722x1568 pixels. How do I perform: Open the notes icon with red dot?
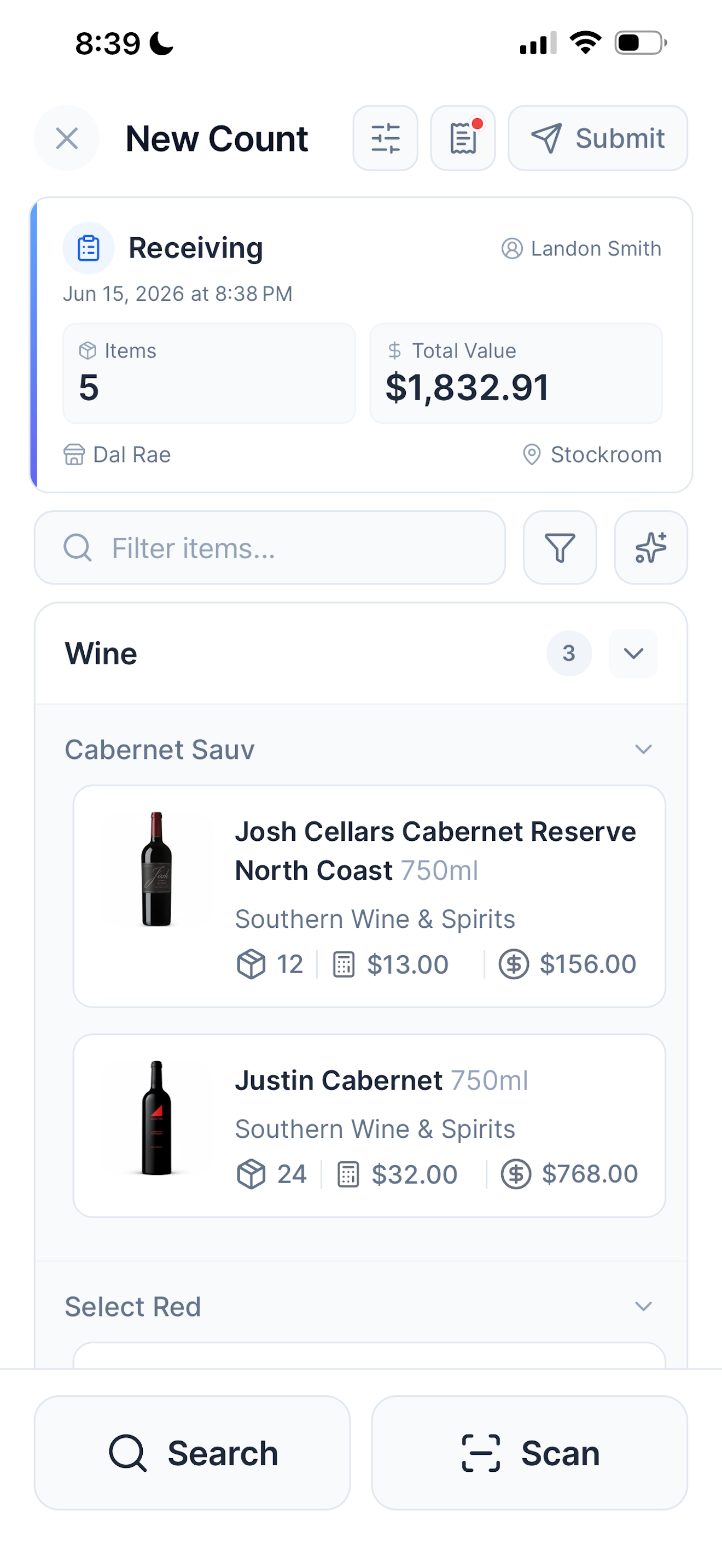[x=463, y=138]
